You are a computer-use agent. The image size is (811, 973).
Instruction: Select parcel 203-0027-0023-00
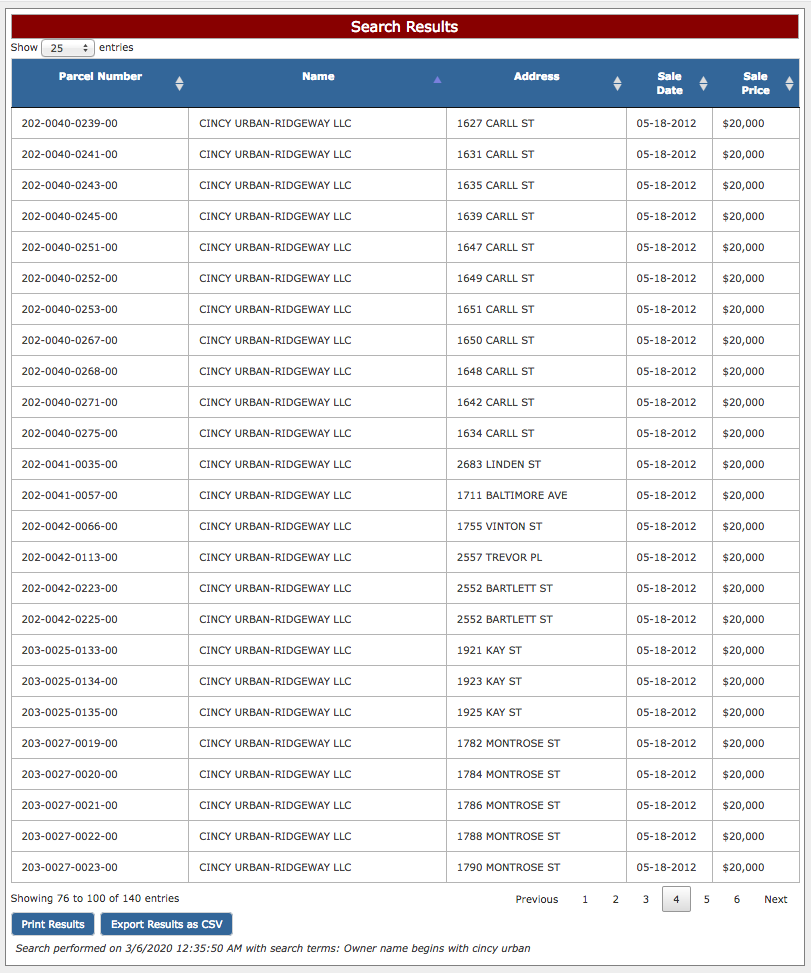pyautogui.click(x=69, y=868)
